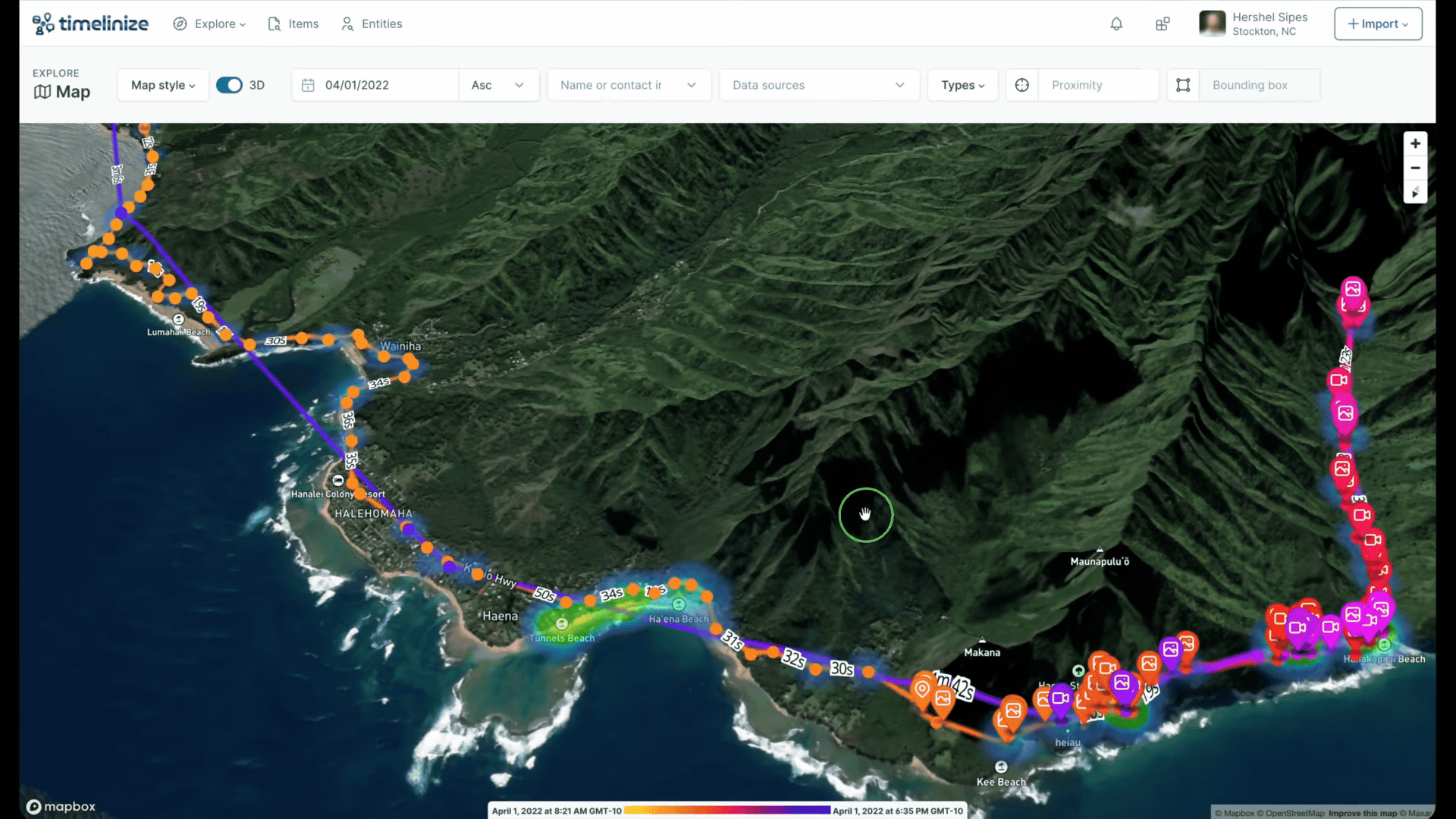This screenshot has height=819, width=1456.
Task: Click the timelinize logo
Action: point(90,24)
